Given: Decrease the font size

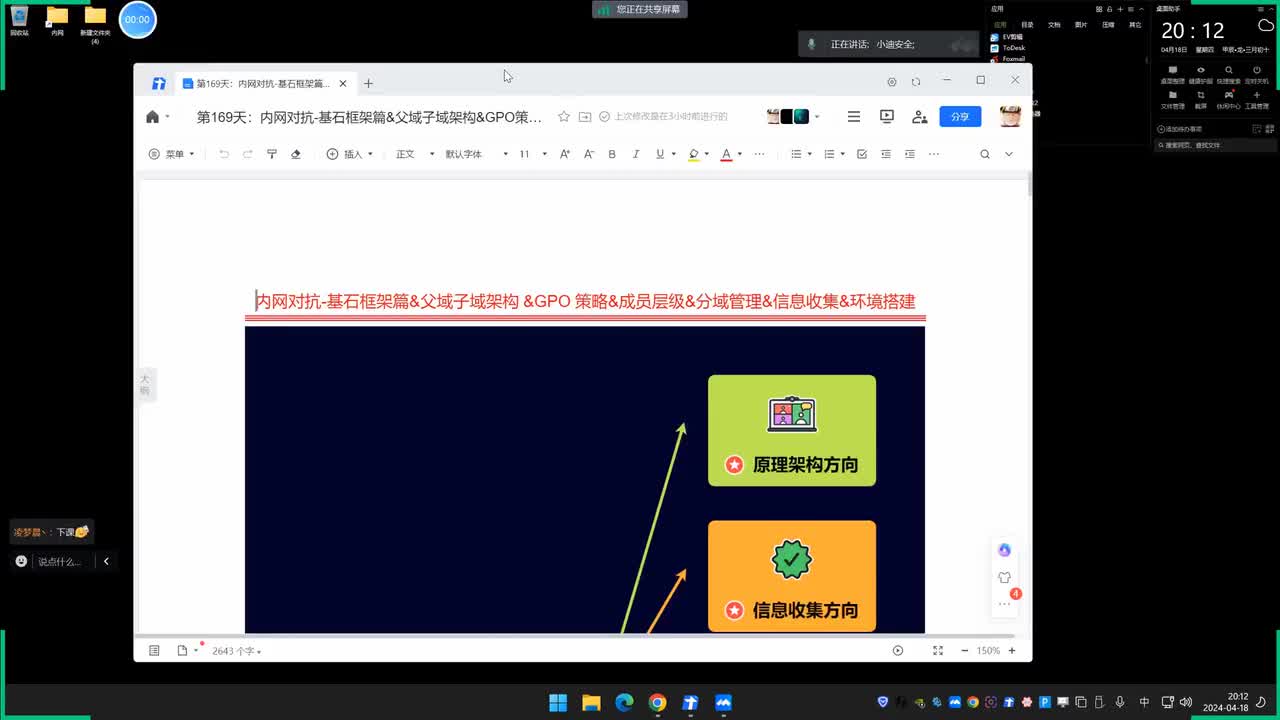Looking at the screenshot, I should pos(588,154).
